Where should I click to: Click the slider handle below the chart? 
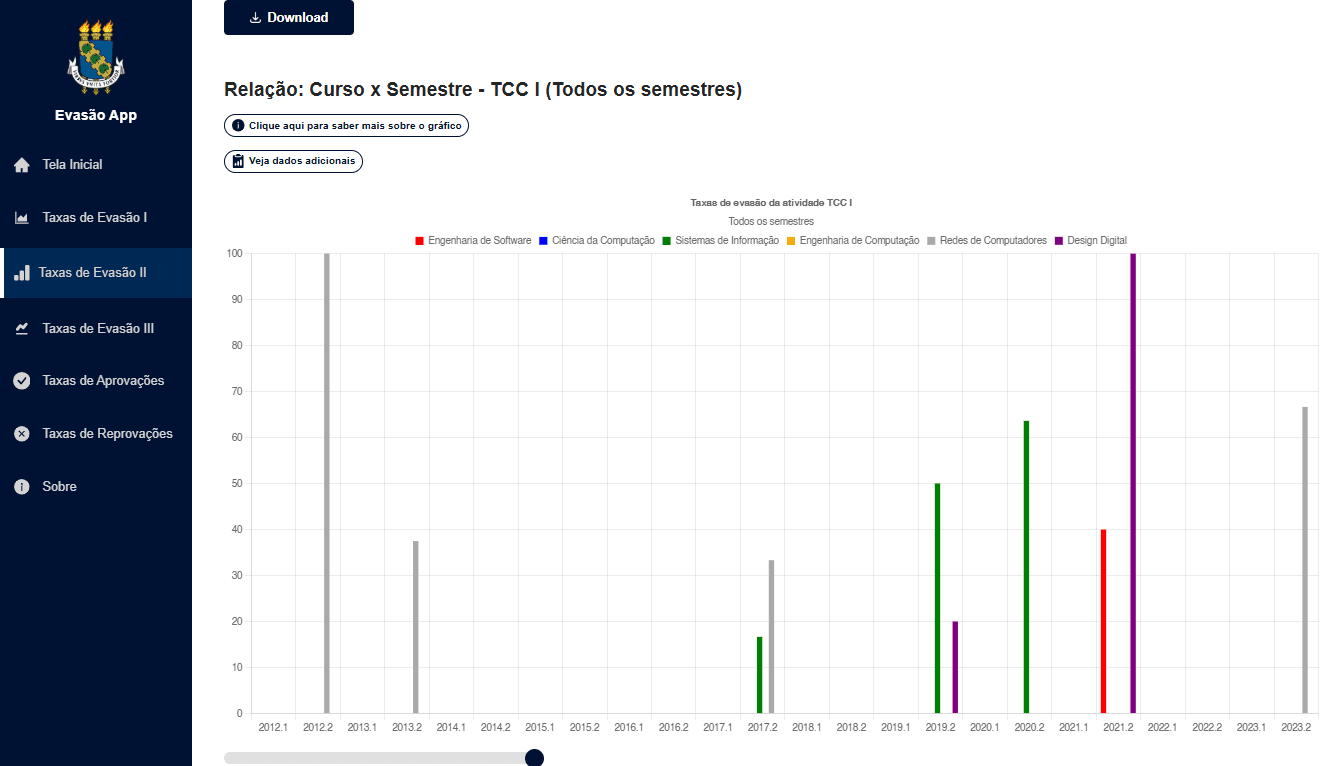(534, 758)
